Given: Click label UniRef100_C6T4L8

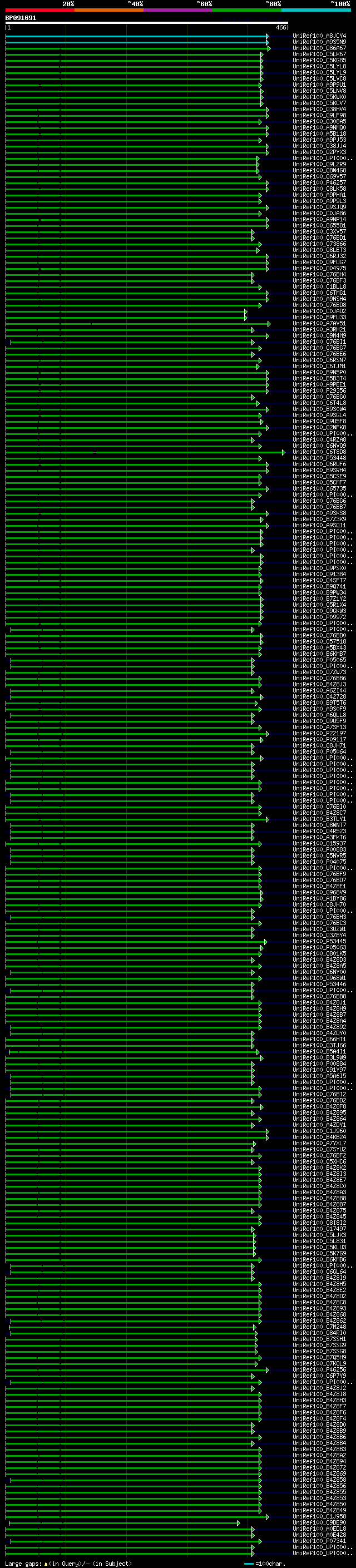Looking at the screenshot, I should pos(319,403).
